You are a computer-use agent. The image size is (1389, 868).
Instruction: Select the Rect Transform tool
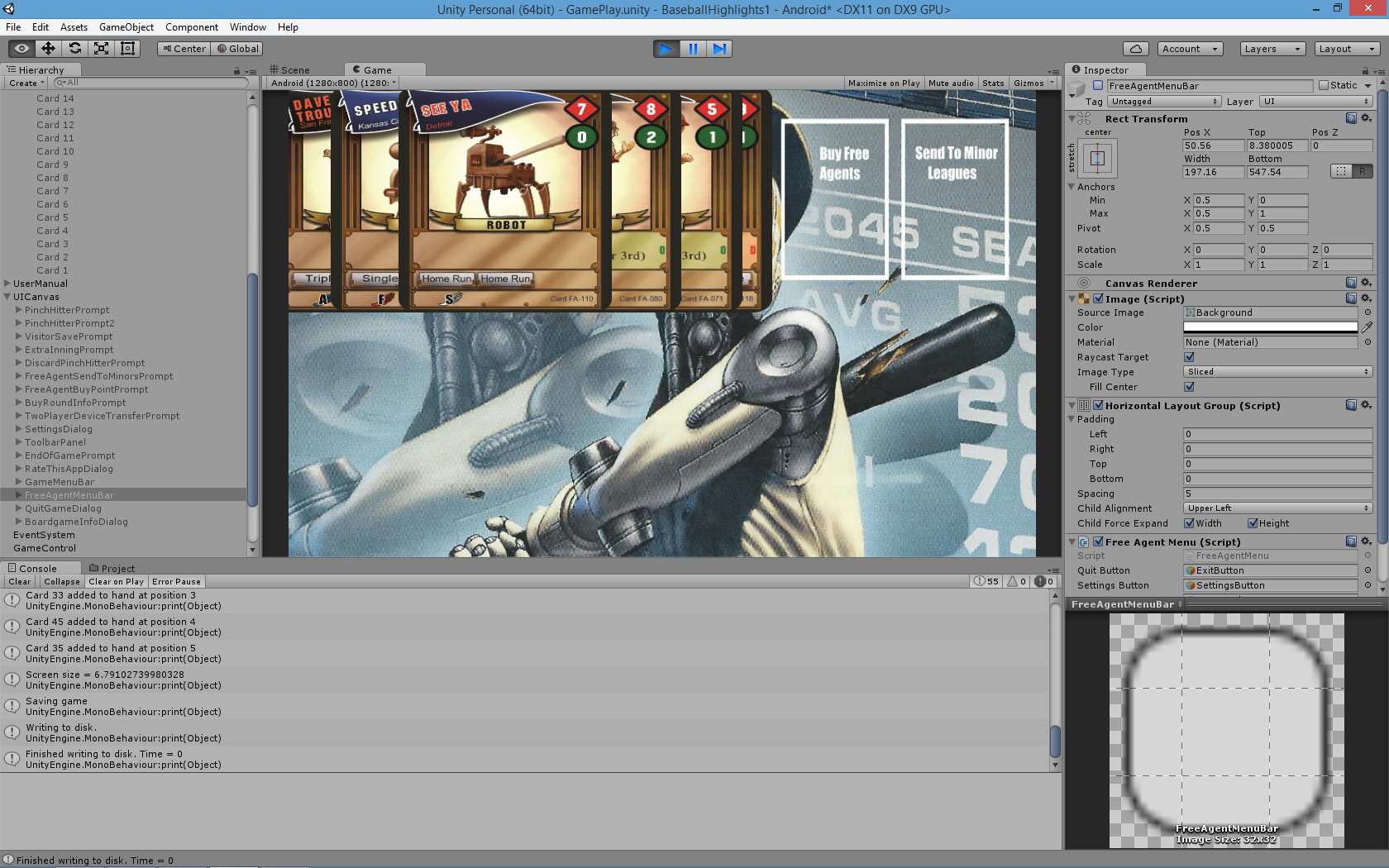(x=127, y=49)
